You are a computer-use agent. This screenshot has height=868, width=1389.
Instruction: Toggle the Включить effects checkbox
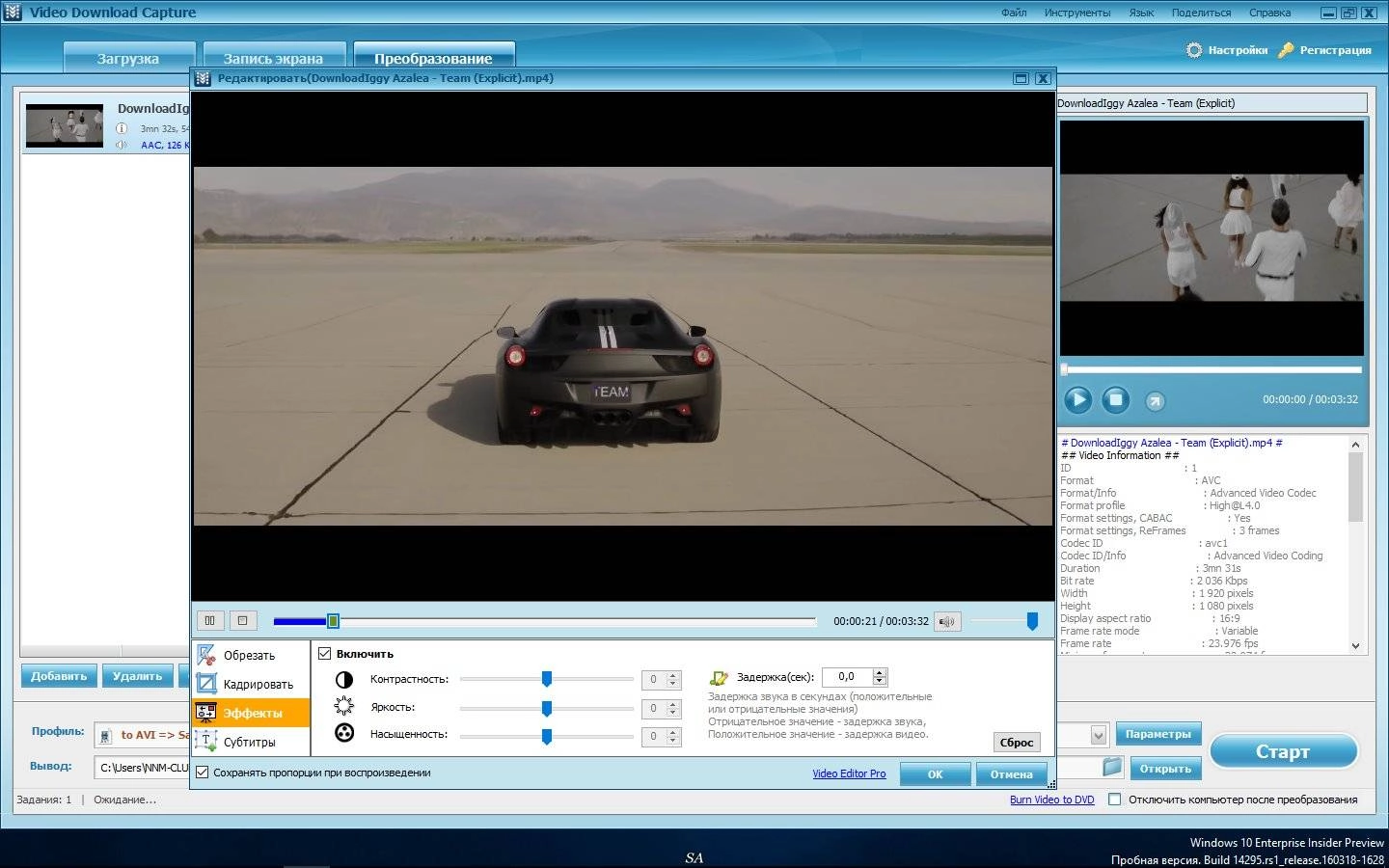pyautogui.click(x=325, y=654)
